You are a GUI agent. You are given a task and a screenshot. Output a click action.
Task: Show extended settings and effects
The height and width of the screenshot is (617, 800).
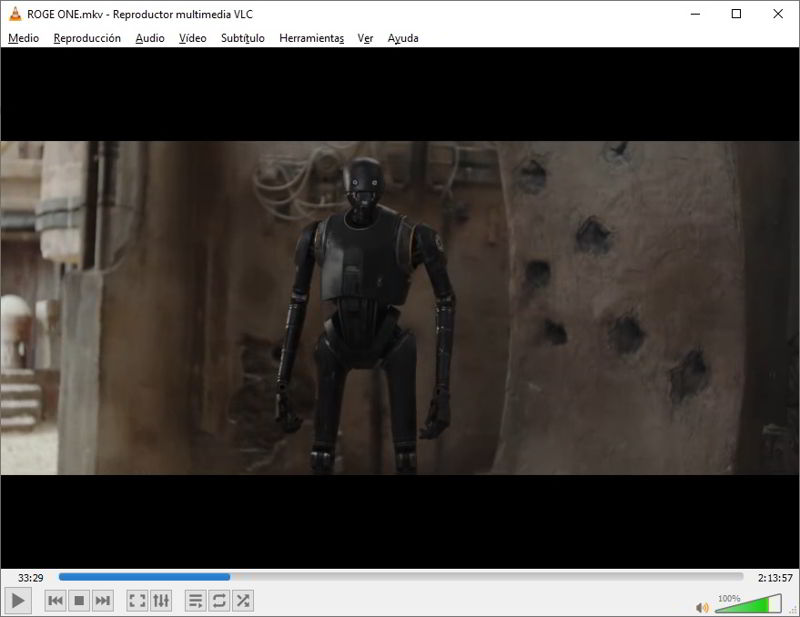[161, 600]
